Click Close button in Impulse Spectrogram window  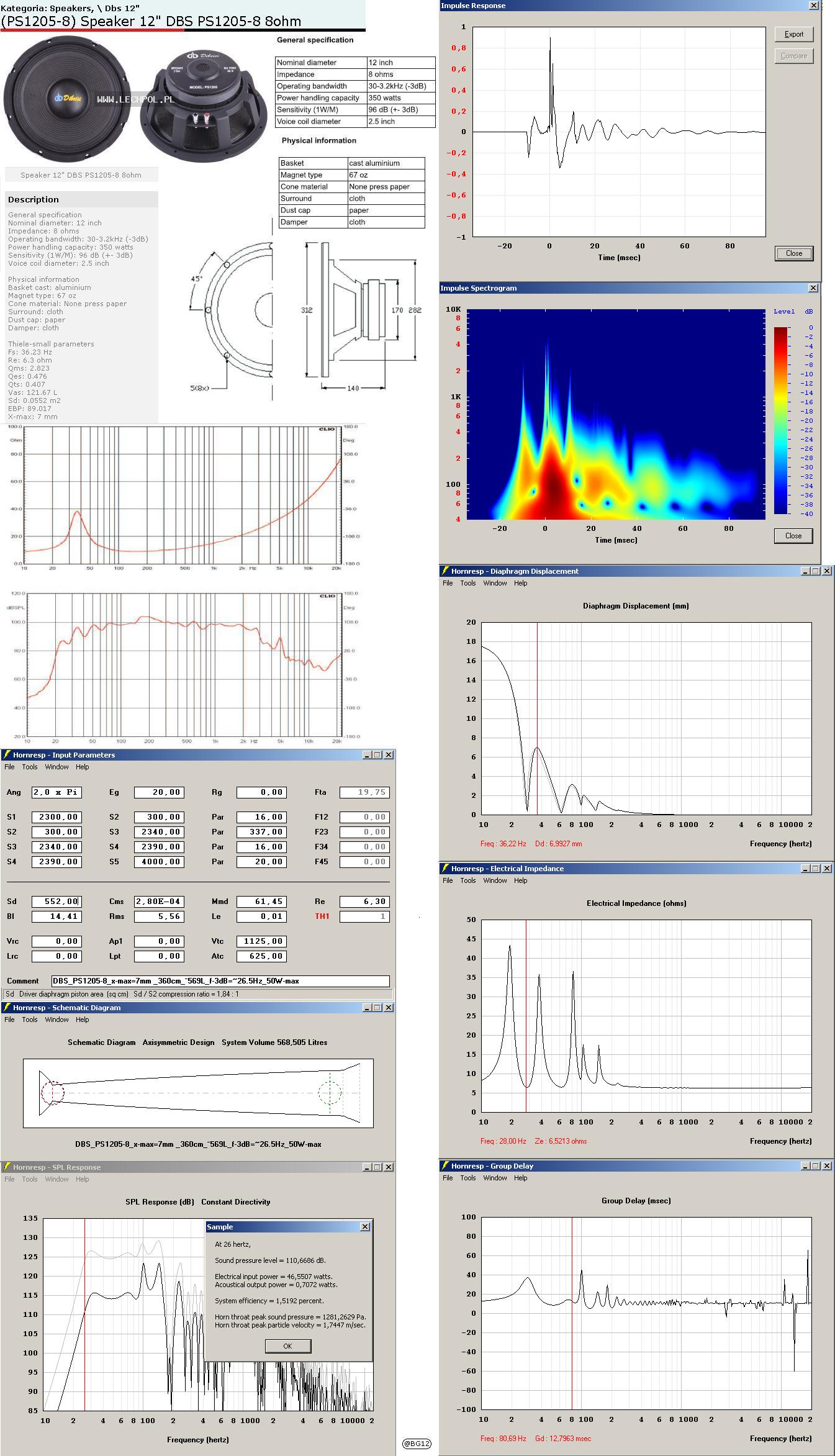[793, 536]
